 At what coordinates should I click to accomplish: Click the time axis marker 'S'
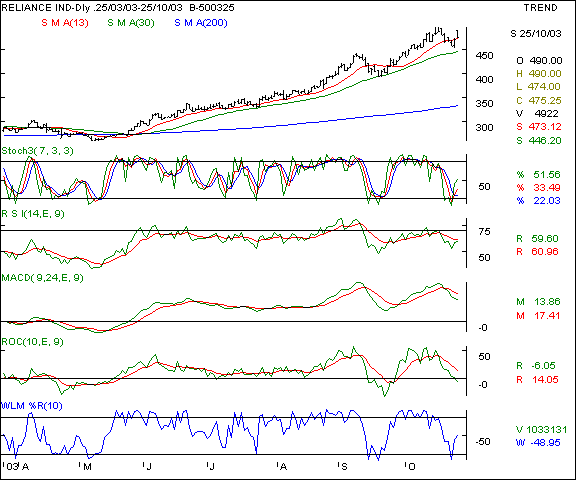pyautogui.click(x=344, y=467)
